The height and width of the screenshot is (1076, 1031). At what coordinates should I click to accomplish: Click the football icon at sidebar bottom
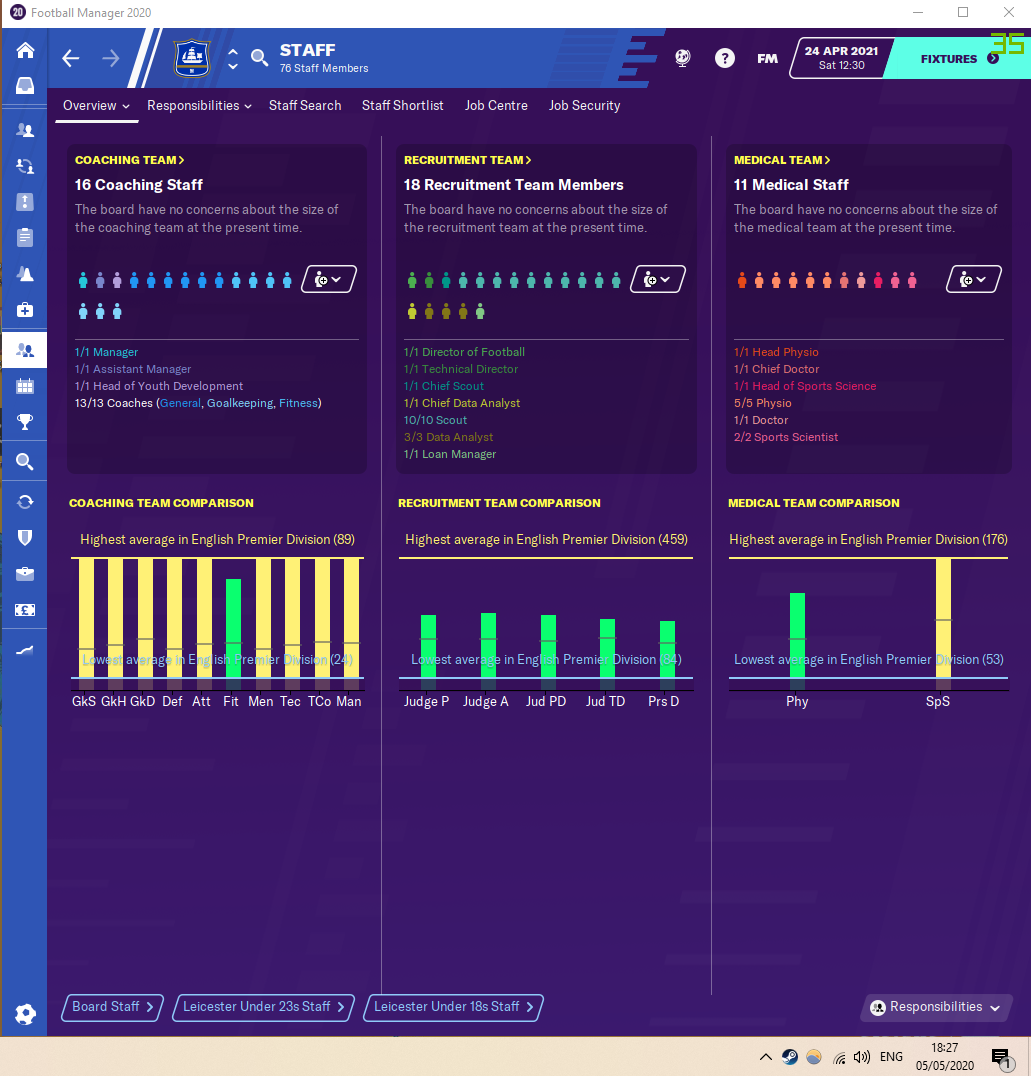25,1014
